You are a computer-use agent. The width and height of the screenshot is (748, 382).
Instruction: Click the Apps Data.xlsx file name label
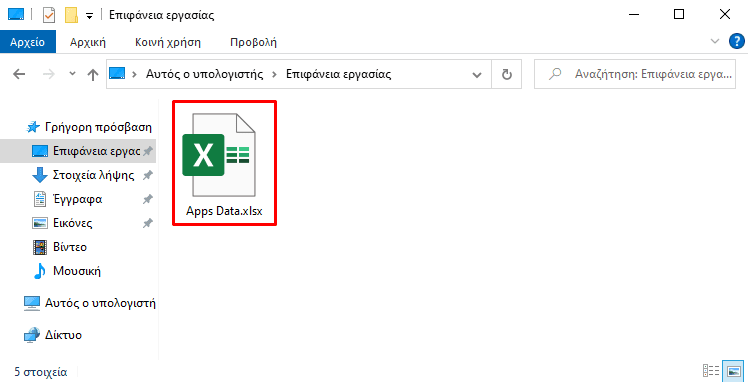(x=224, y=211)
